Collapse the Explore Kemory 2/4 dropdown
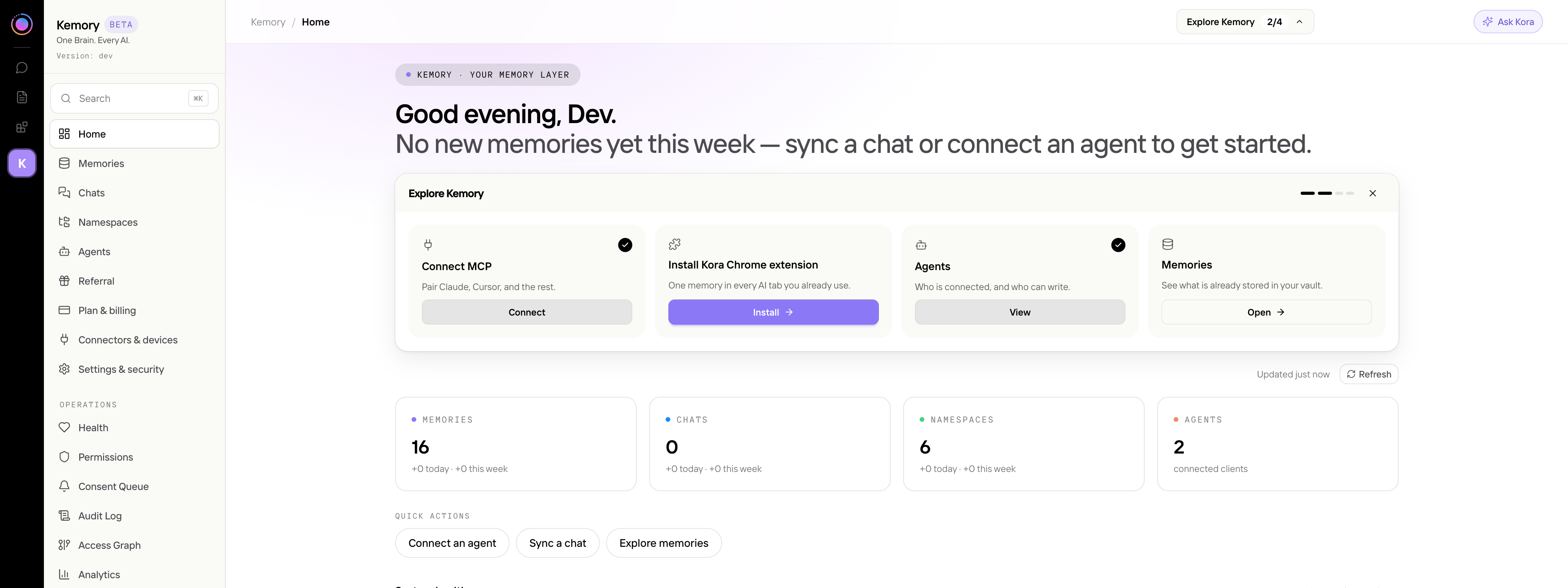Screen dimensions: 1568x588 click(x=1245, y=22)
